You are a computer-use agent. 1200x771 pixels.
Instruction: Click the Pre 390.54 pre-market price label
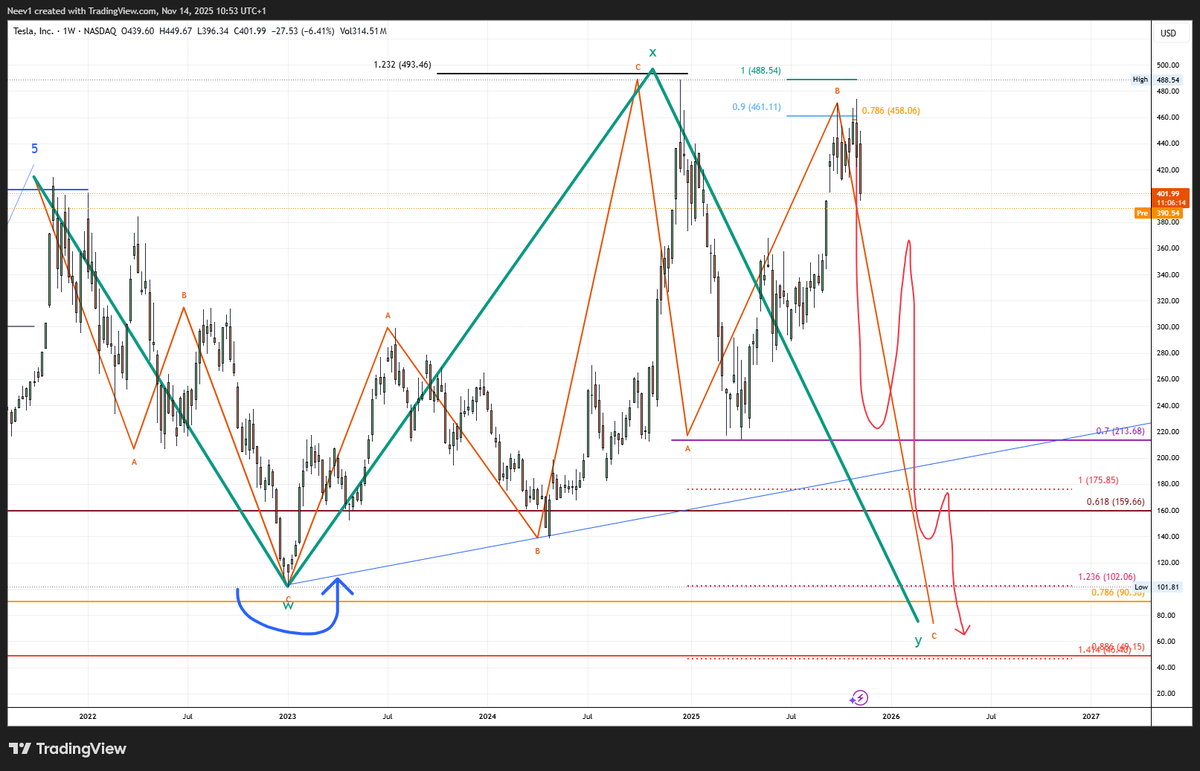click(1158, 213)
